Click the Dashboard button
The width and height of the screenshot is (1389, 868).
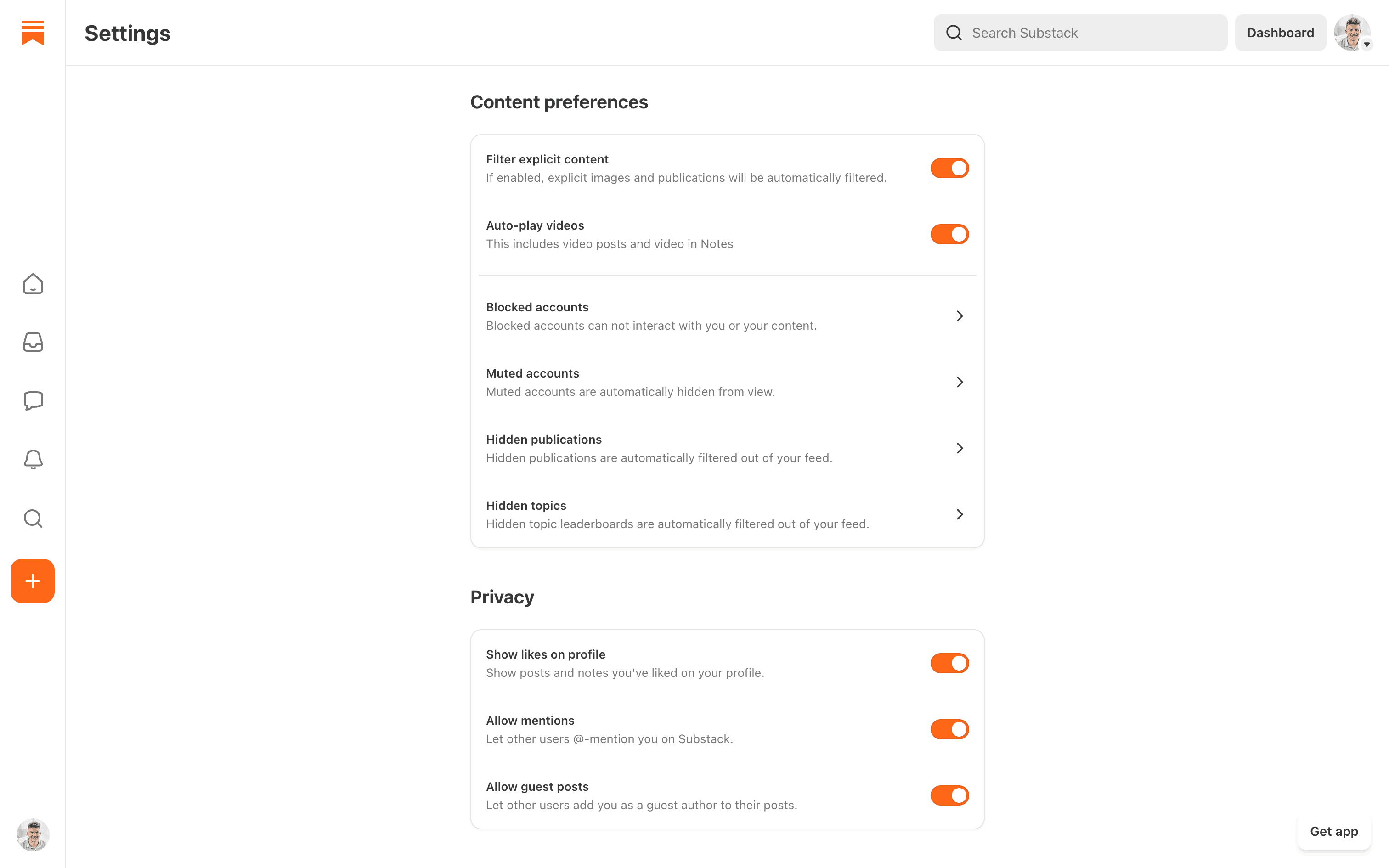tap(1280, 33)
